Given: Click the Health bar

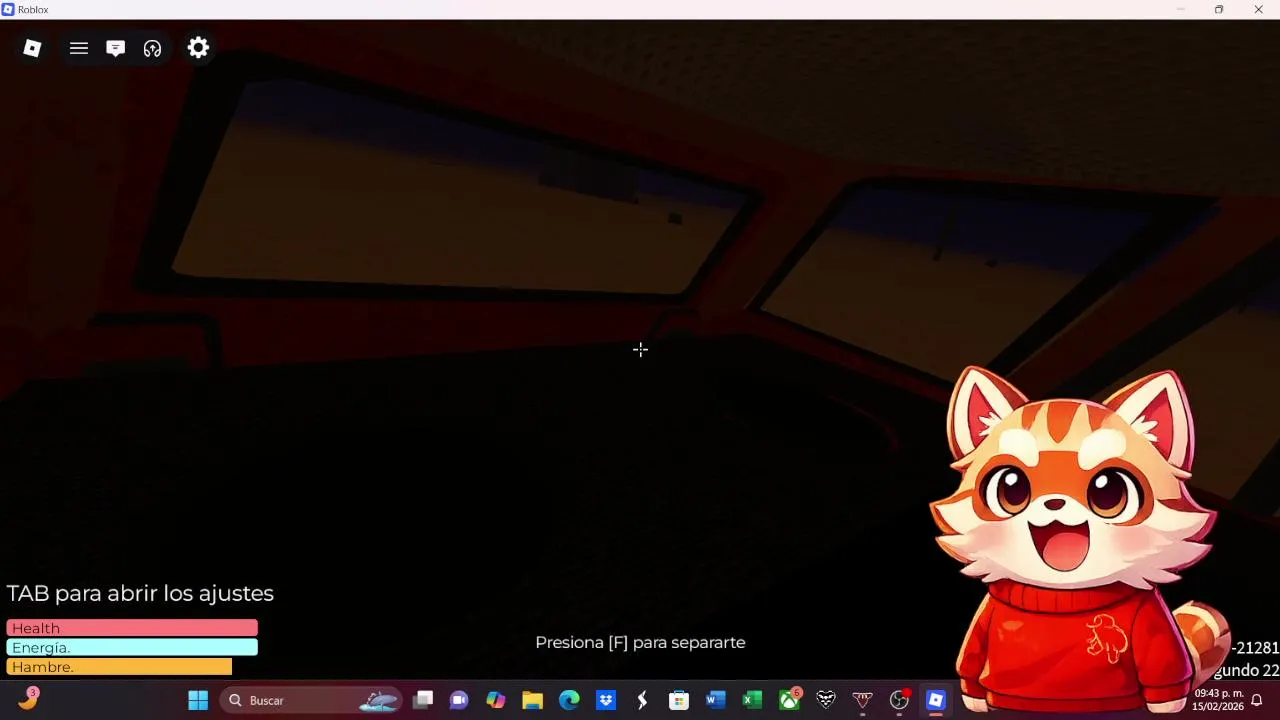Looking at the screenshot, I should tap(132, 628).
